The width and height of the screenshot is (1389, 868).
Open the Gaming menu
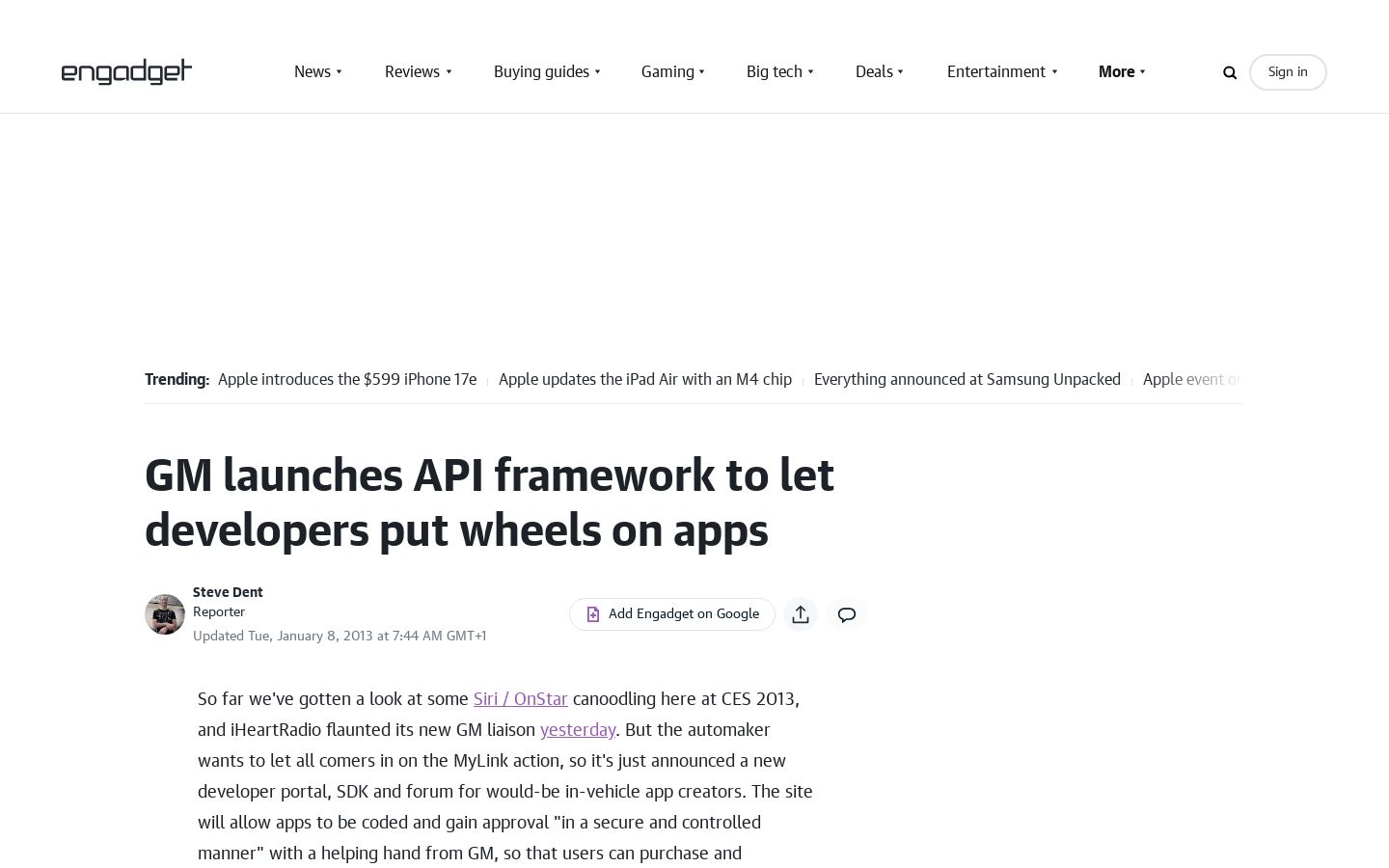click(x=667, y=71)
